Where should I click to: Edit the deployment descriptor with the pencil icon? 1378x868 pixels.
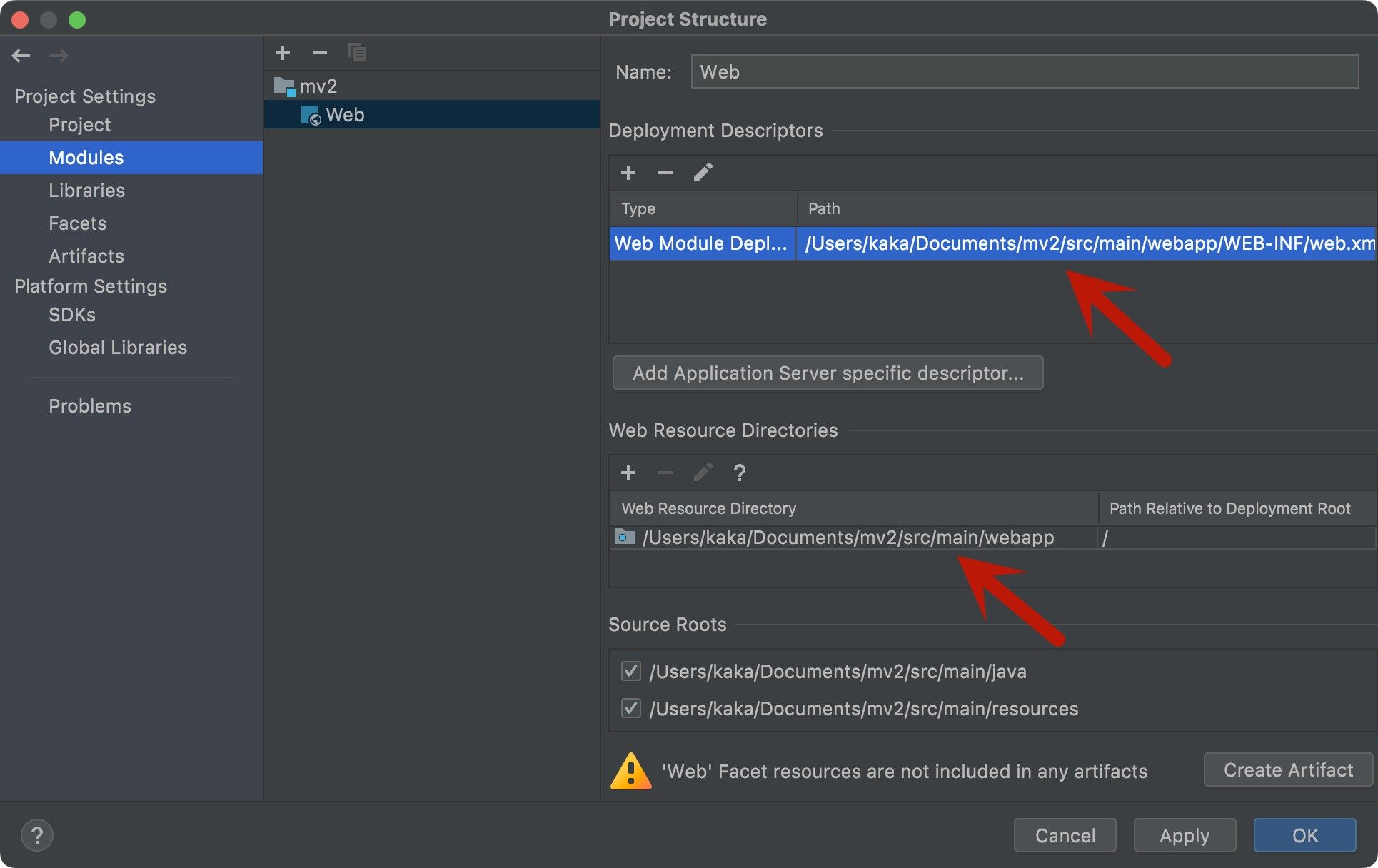(x=703, y=173)
